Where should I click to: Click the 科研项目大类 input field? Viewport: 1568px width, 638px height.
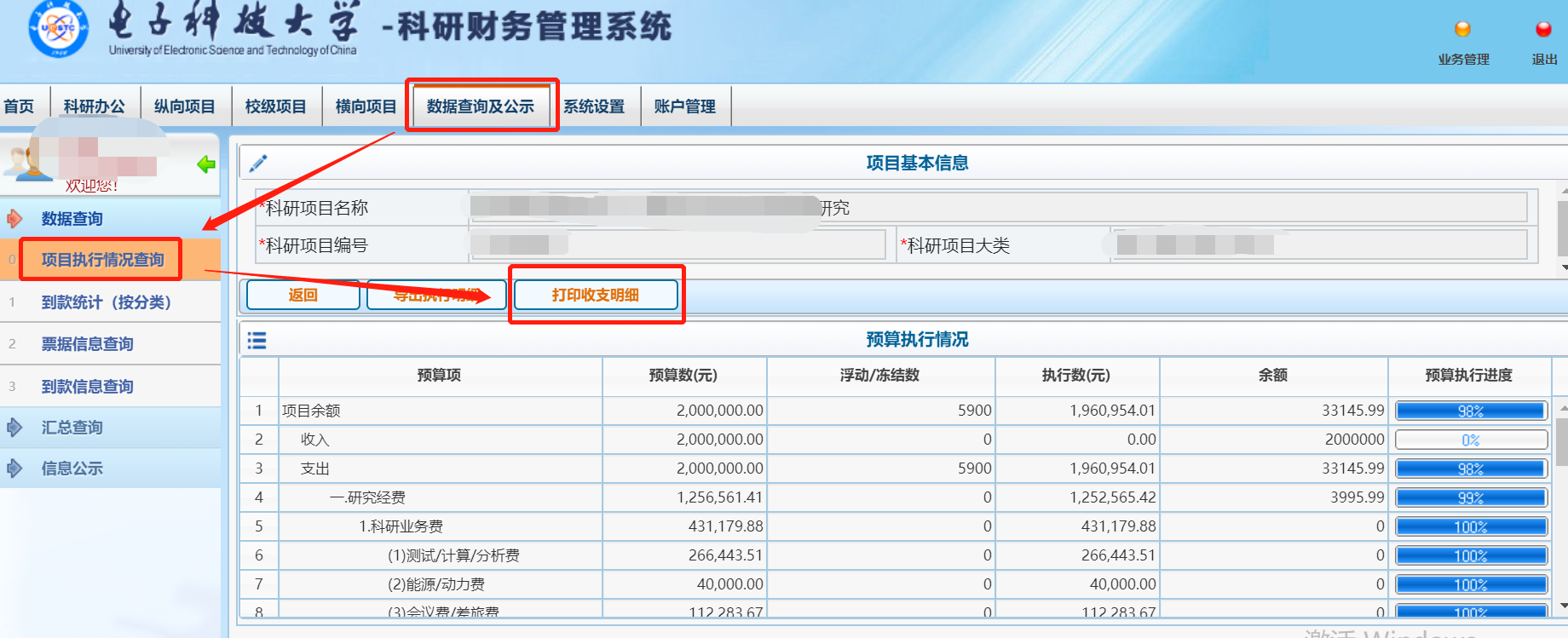pyautogui.click(x=1319, y=245)
